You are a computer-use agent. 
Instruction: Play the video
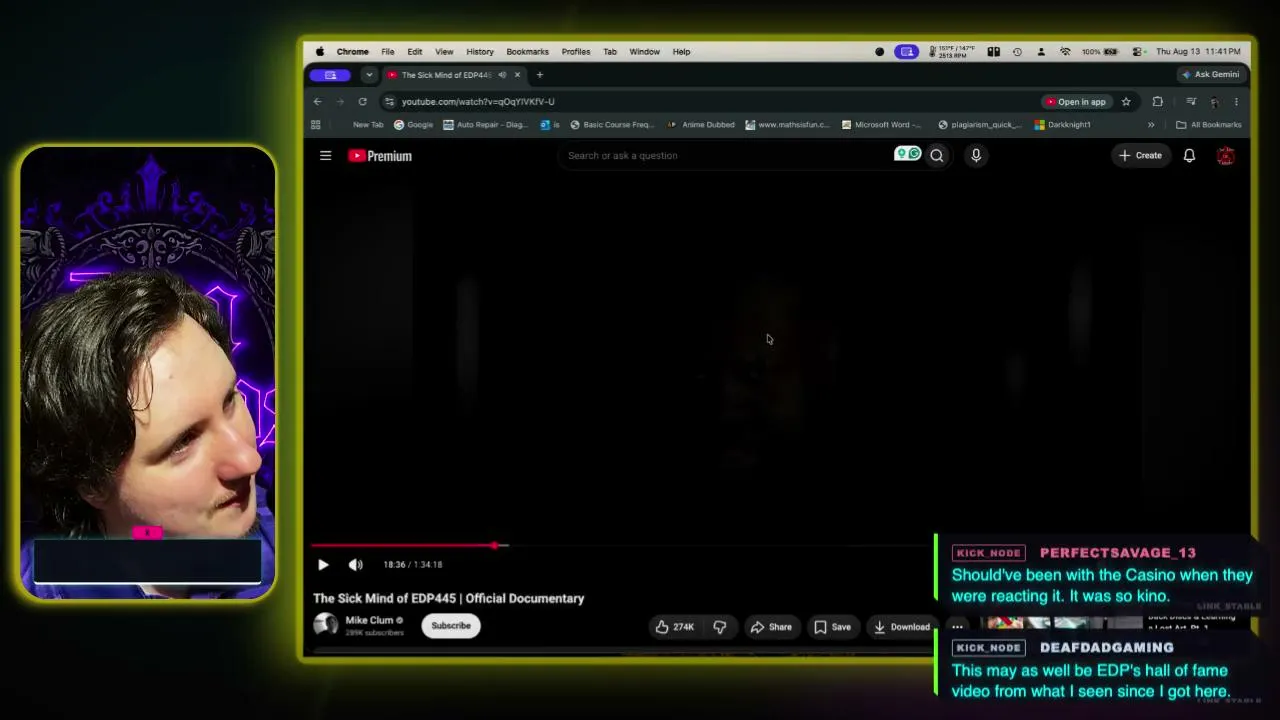pyautogui.click(x=323, y=565)
